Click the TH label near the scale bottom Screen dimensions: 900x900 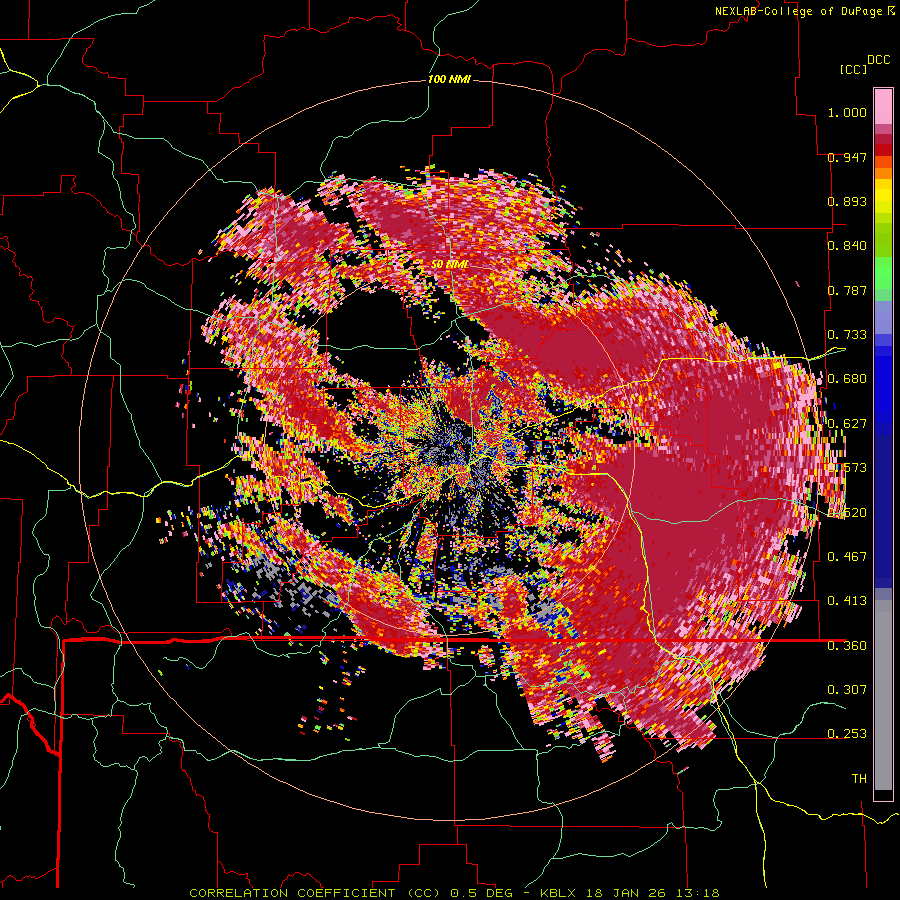[859, 778]
